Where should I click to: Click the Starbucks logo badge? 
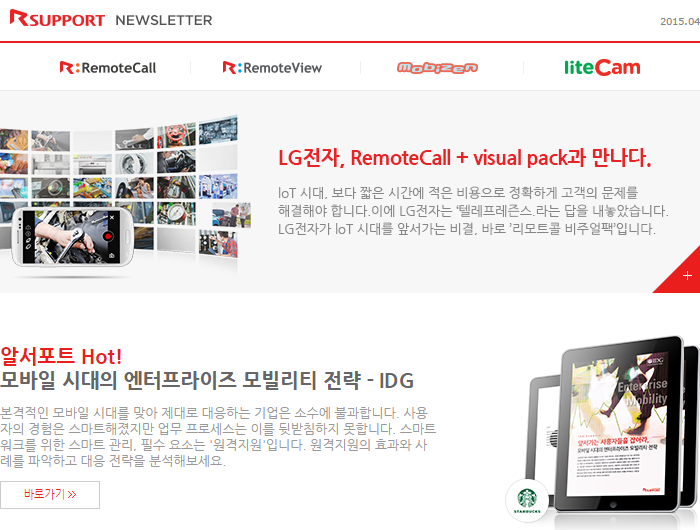point(527,500)
